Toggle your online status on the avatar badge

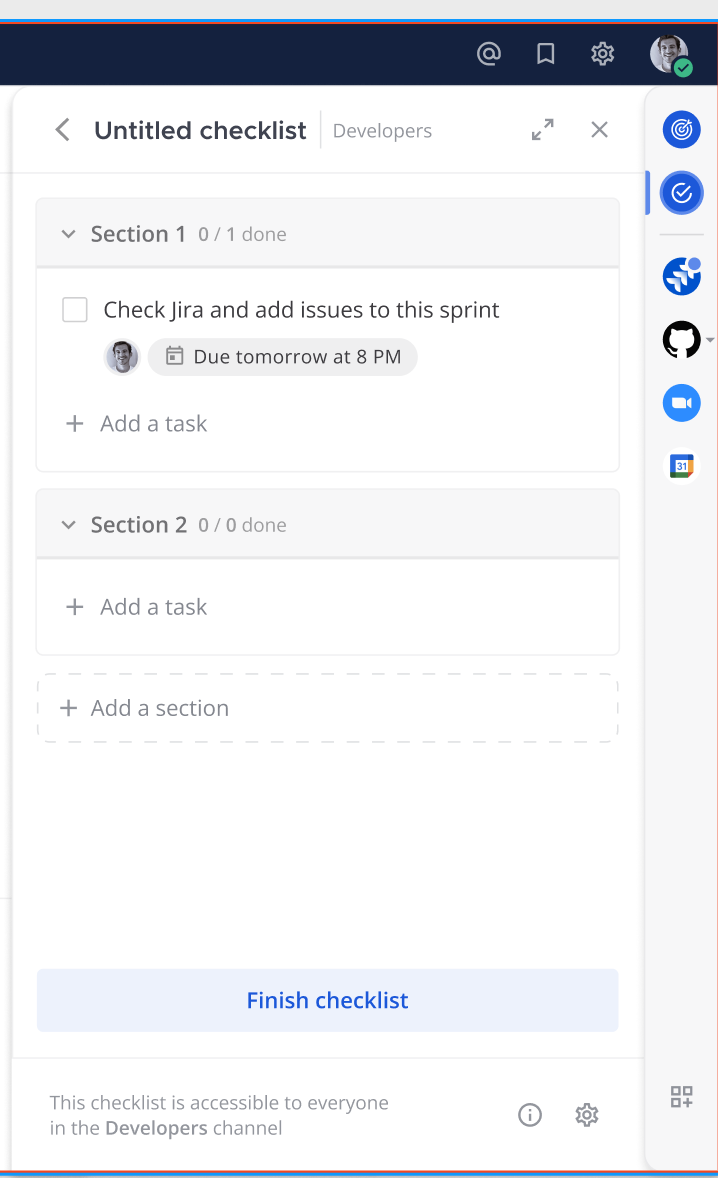coord(683,67)
